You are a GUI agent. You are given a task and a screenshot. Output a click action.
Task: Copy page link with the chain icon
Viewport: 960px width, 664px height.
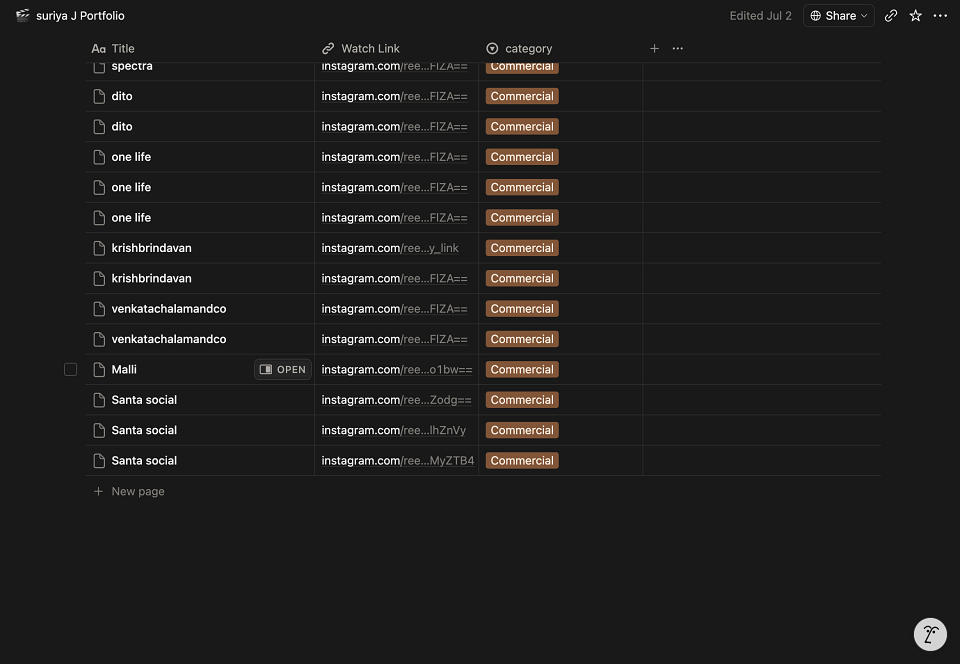coord(891,16)
